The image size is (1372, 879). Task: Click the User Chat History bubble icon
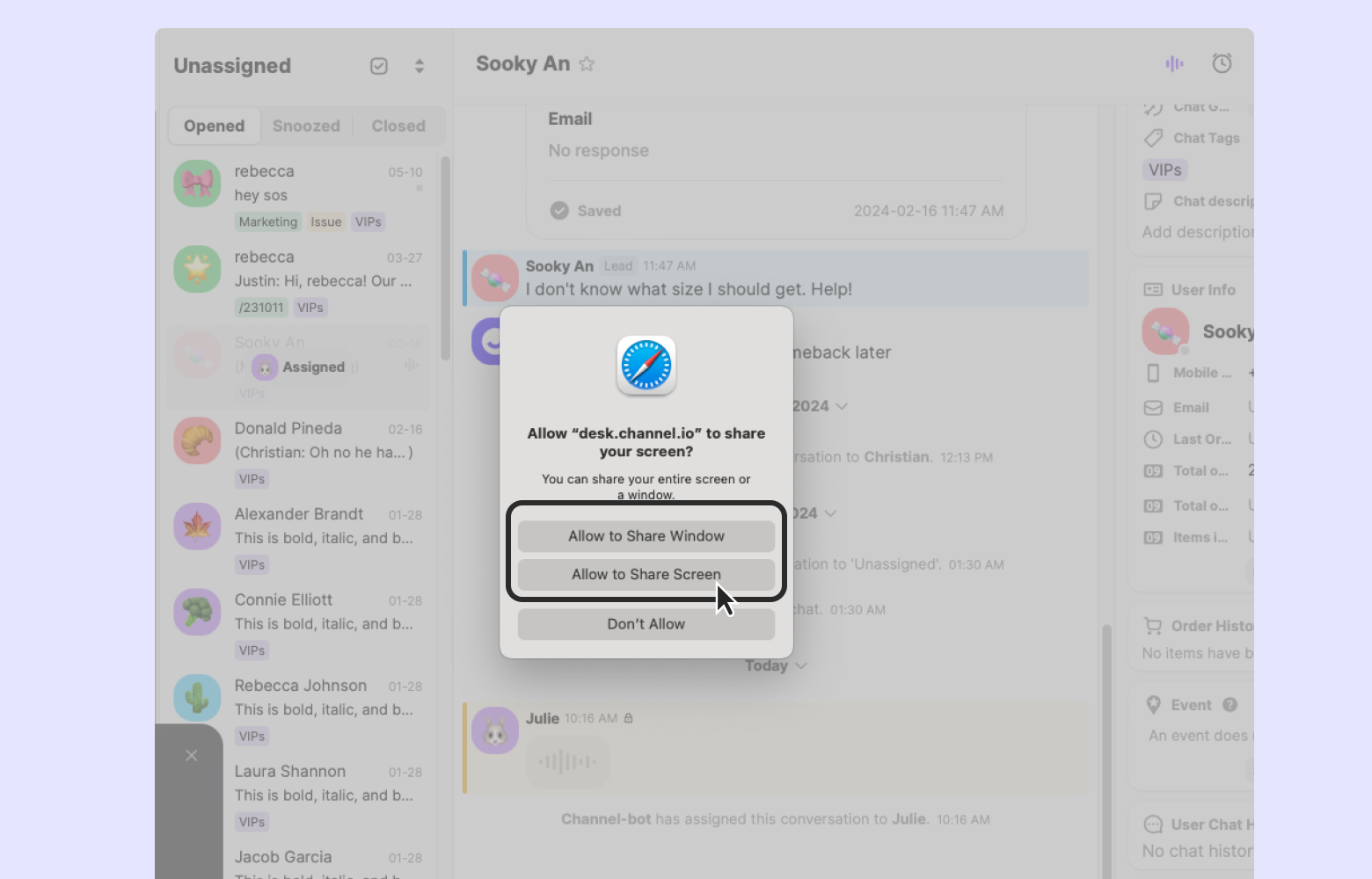point(1153,825)
